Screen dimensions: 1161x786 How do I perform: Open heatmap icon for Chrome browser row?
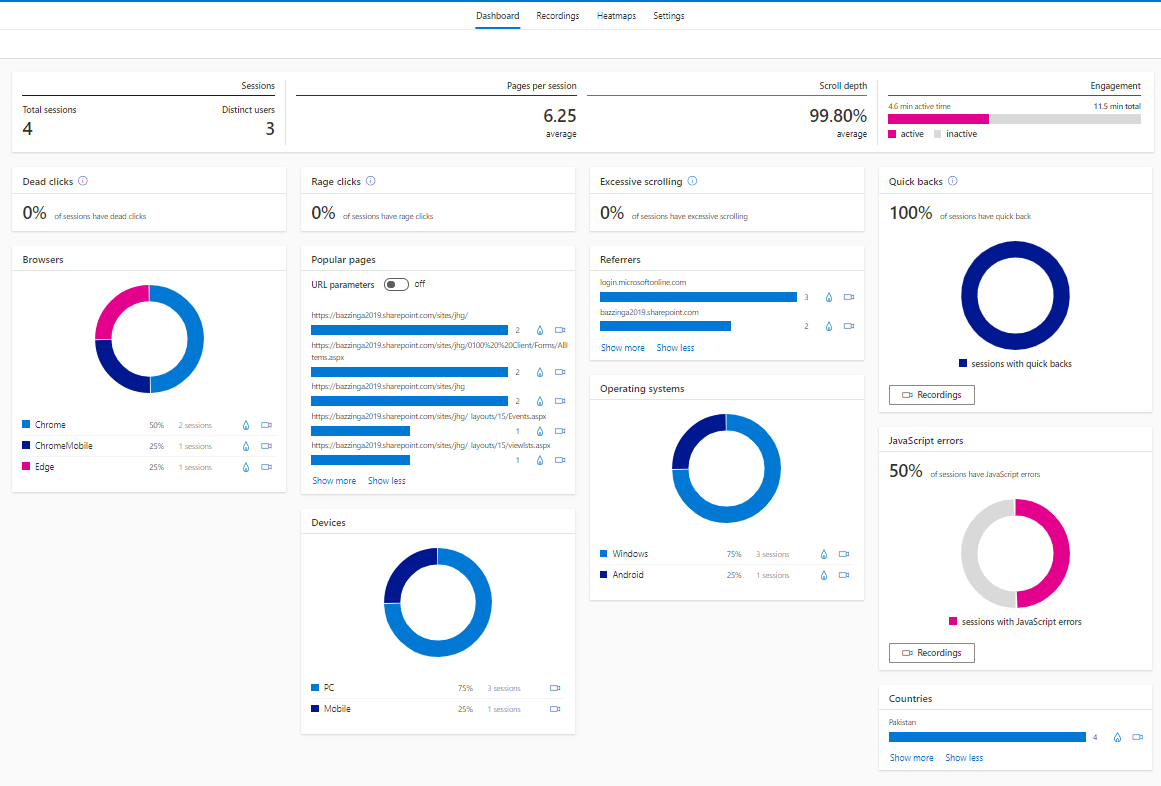pos(246,425)
